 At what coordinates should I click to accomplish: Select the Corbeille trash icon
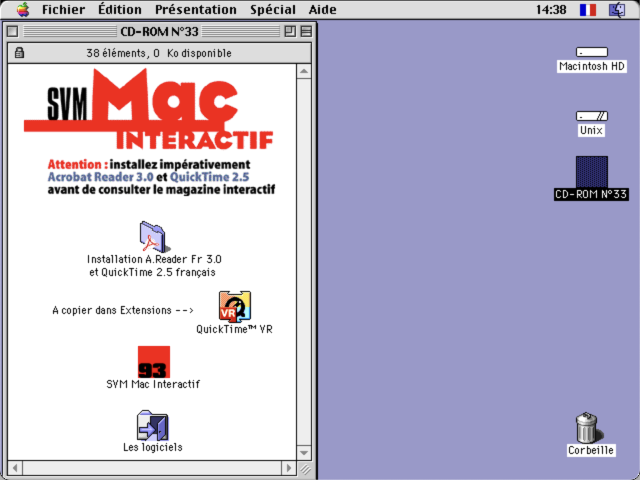[x=588, y=427]
